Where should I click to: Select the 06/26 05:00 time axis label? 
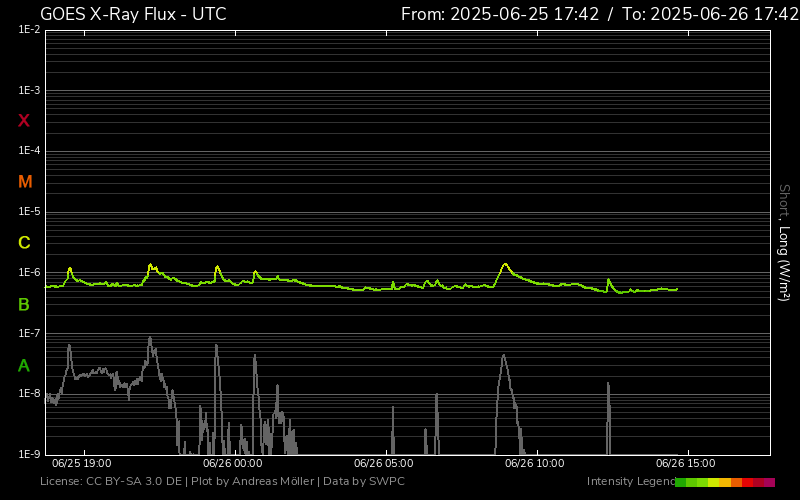pyautogui.click(x=384, y=464)
